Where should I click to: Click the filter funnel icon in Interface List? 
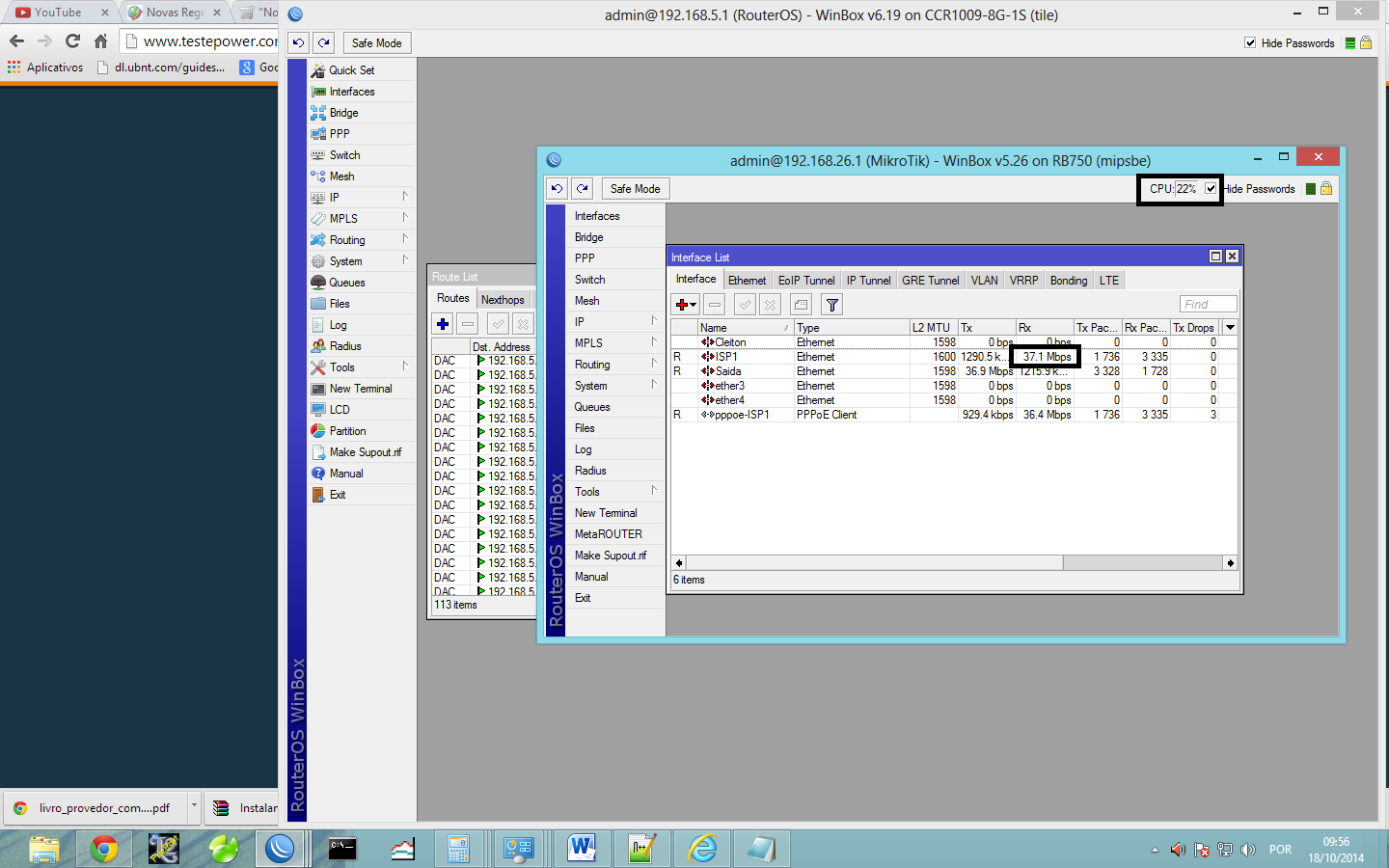pos(831,305)
